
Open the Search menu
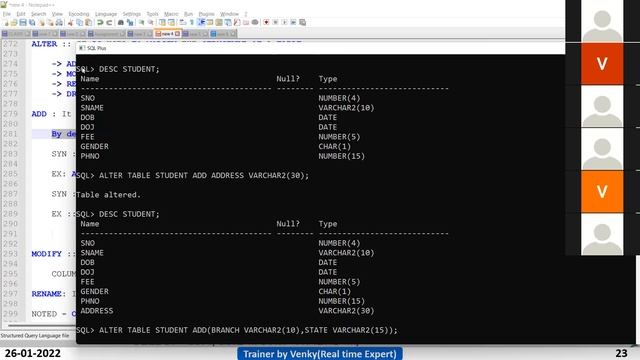38,14
